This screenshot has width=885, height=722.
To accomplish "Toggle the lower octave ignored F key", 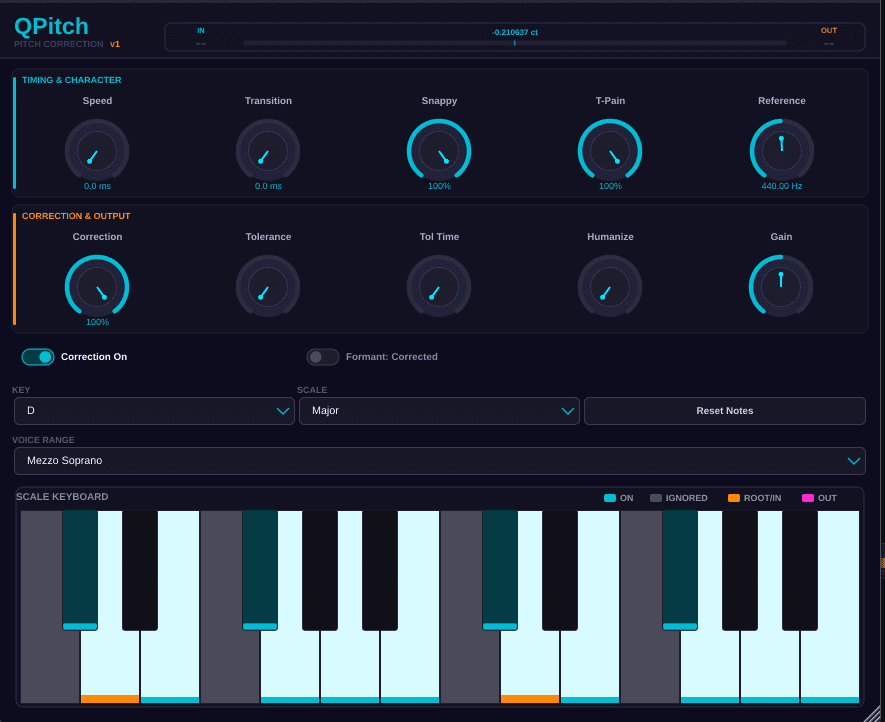I will [x=230, y=666].
